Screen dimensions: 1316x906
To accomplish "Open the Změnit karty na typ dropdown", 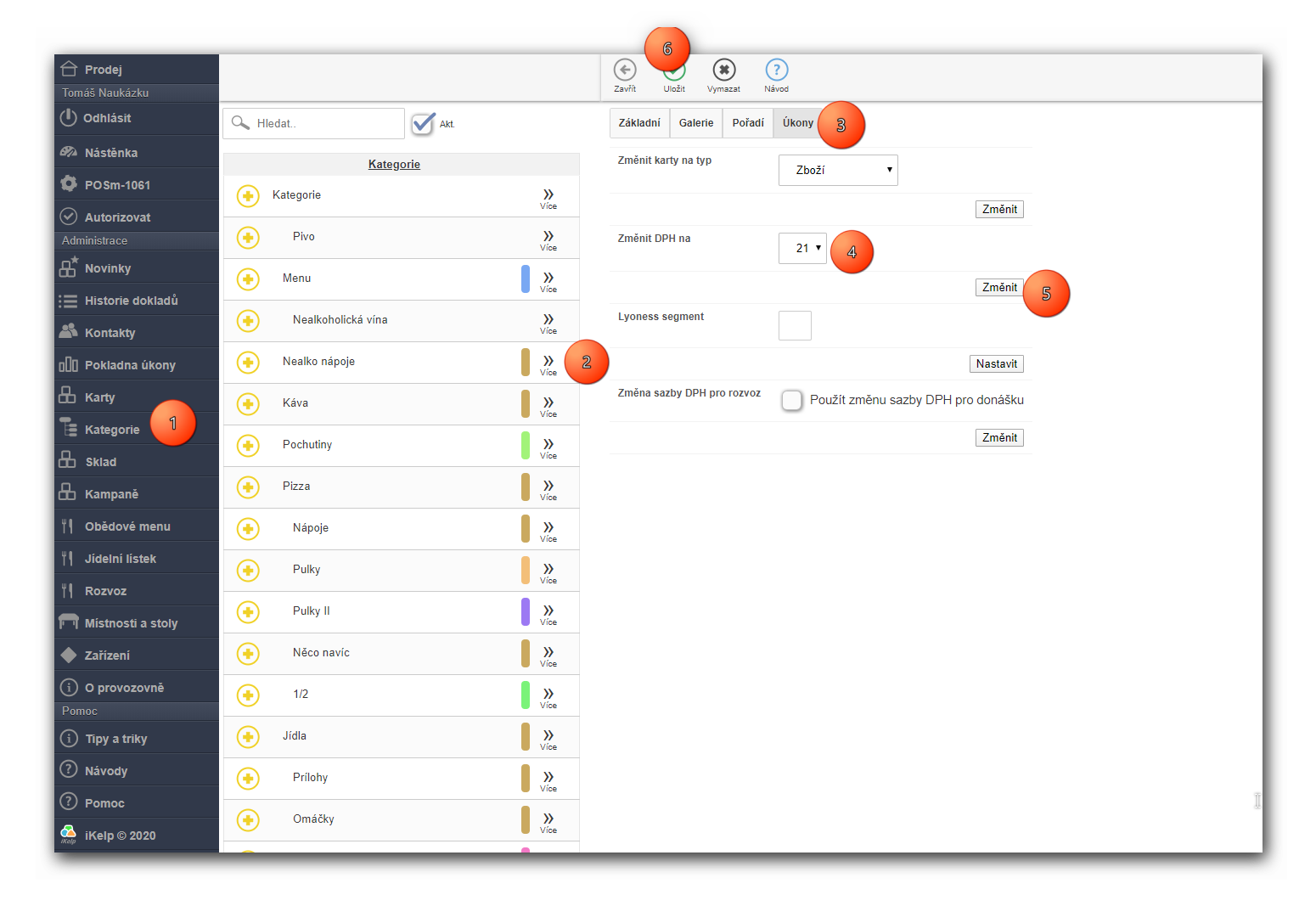I will tap(837, 170).
